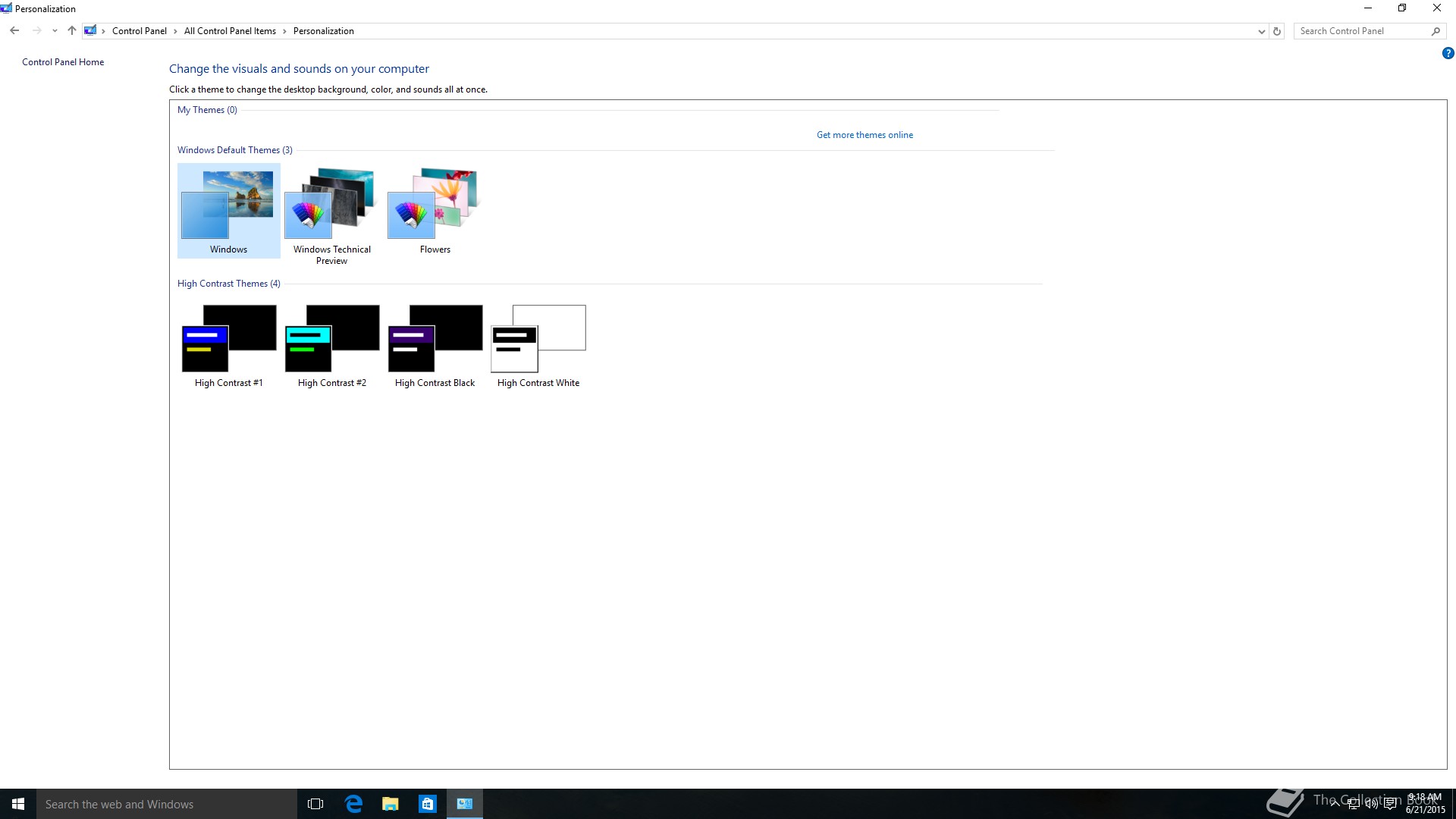1456x819 pixels.
Task: Click the Control Panel breadcrumb
Action: click(x=140, y=31)
